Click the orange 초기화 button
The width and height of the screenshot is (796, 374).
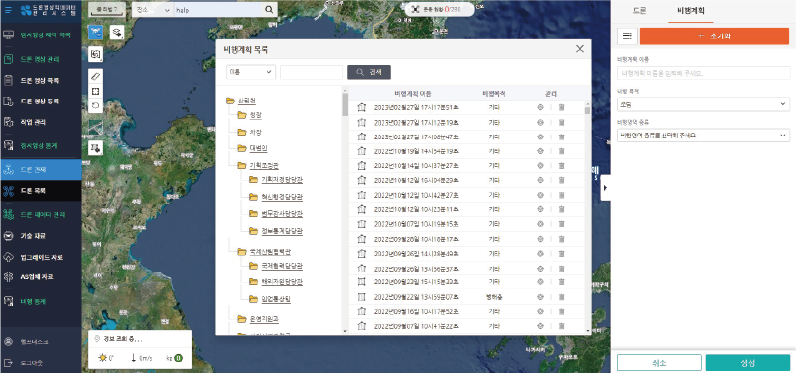pos(714,36)
